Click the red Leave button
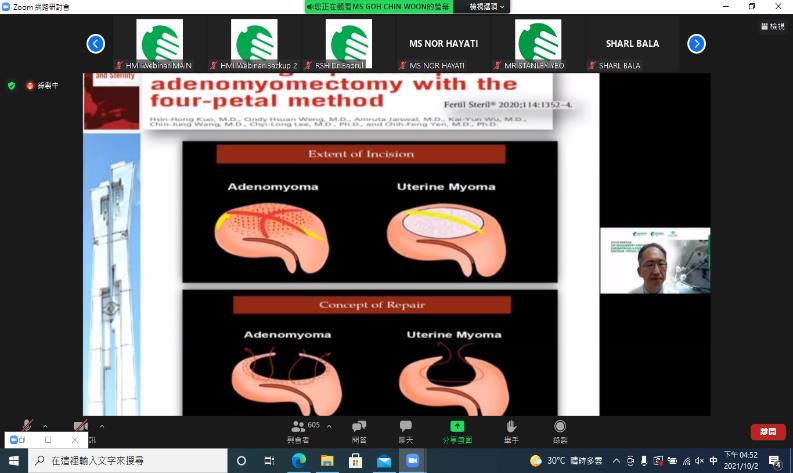 [x=767, y=432]
